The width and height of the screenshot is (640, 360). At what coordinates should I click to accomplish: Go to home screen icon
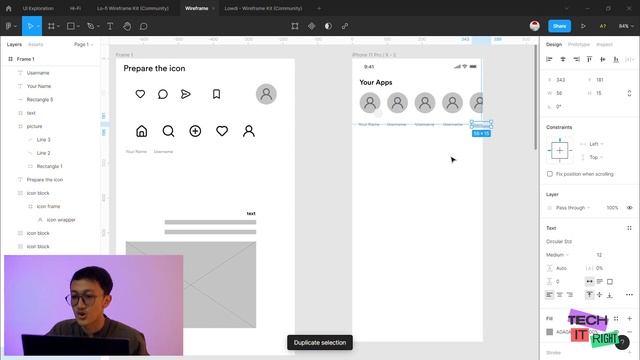tap(9, 8)
